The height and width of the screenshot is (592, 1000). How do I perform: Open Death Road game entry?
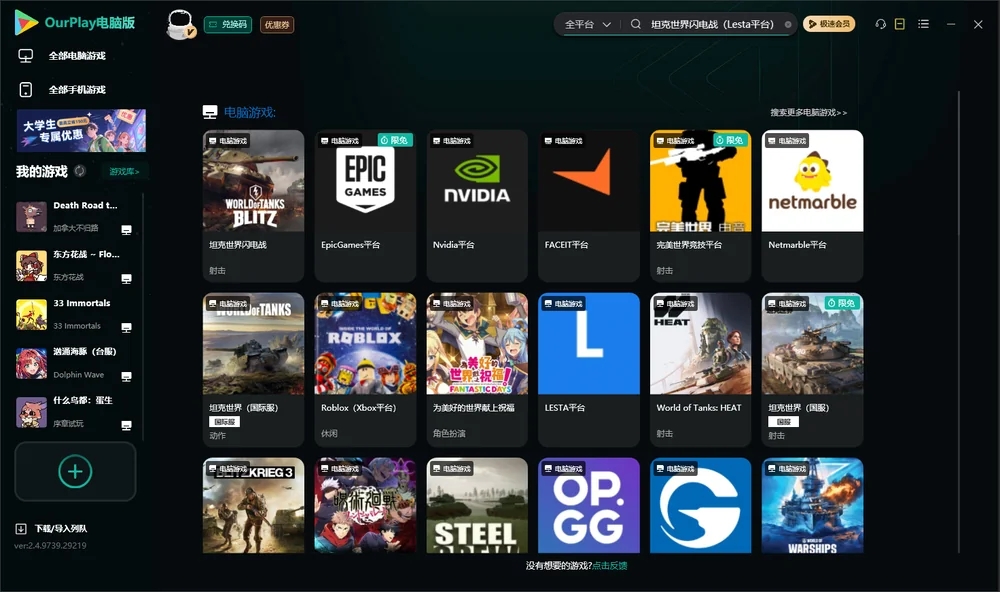(75, 217)
